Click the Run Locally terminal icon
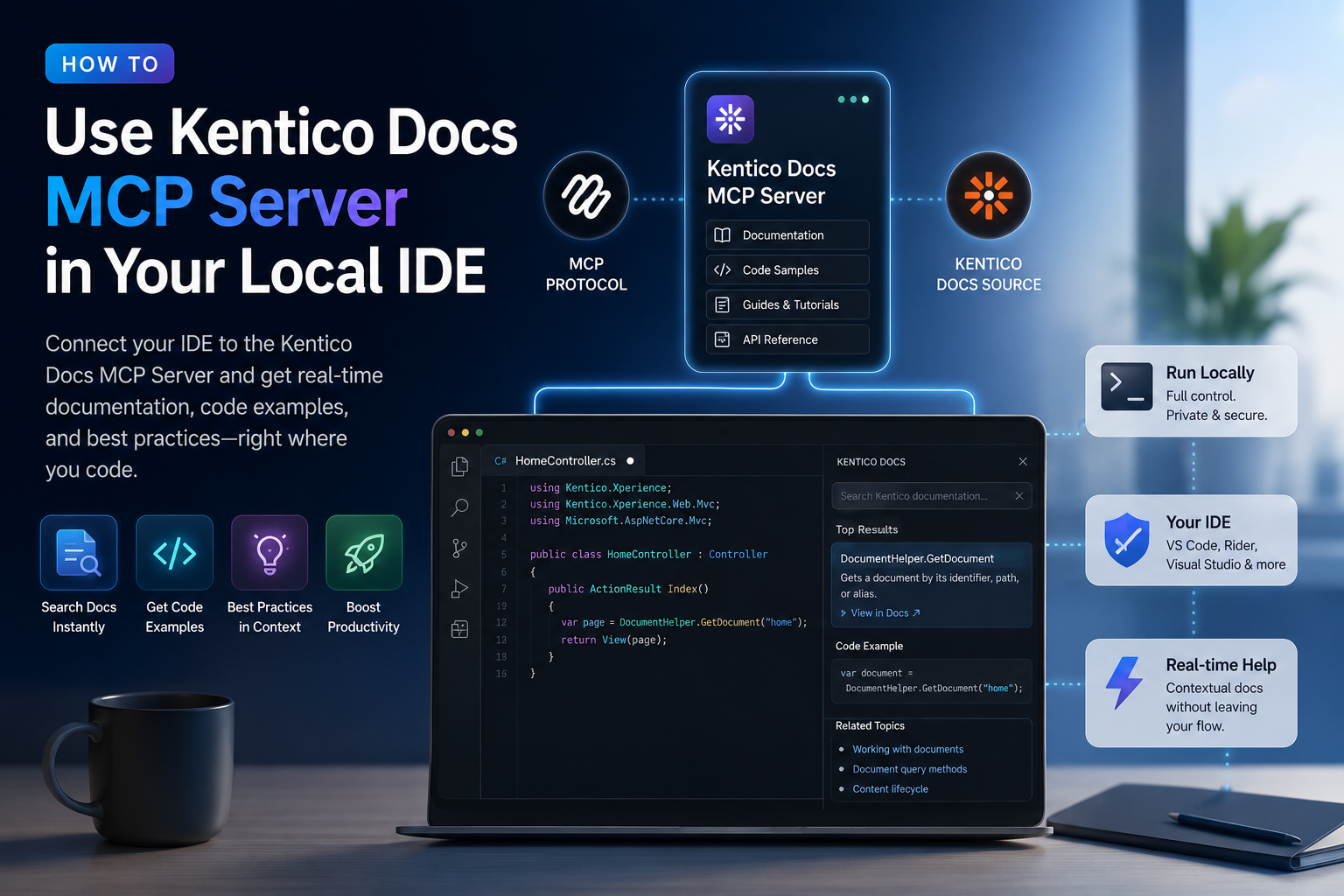Viewport: 1344px width, 896px height. coord(1127,387)
